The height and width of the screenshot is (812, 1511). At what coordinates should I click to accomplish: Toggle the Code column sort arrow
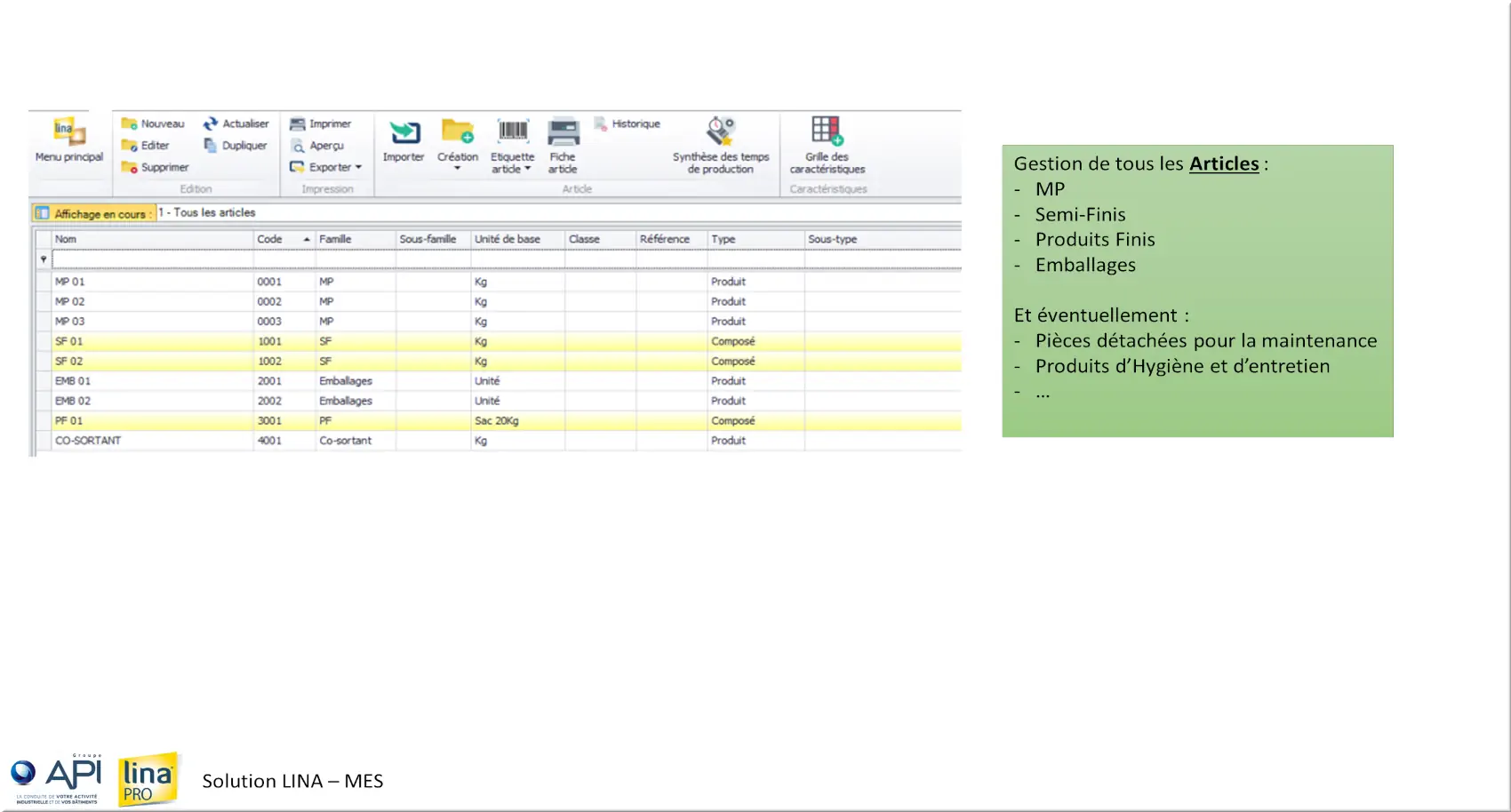307,240
